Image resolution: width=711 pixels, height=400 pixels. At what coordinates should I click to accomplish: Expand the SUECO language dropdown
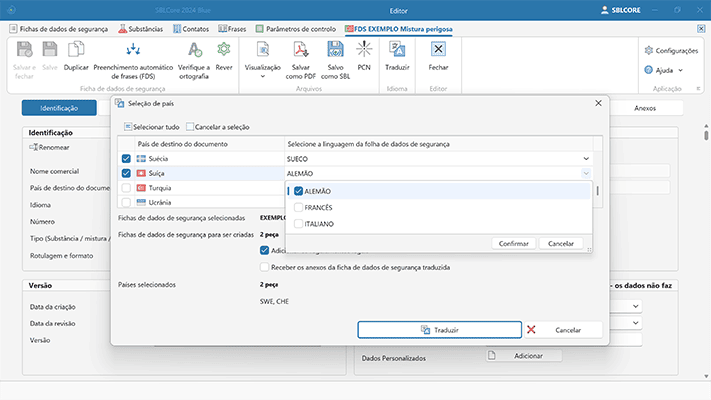[x=585, y=159]
